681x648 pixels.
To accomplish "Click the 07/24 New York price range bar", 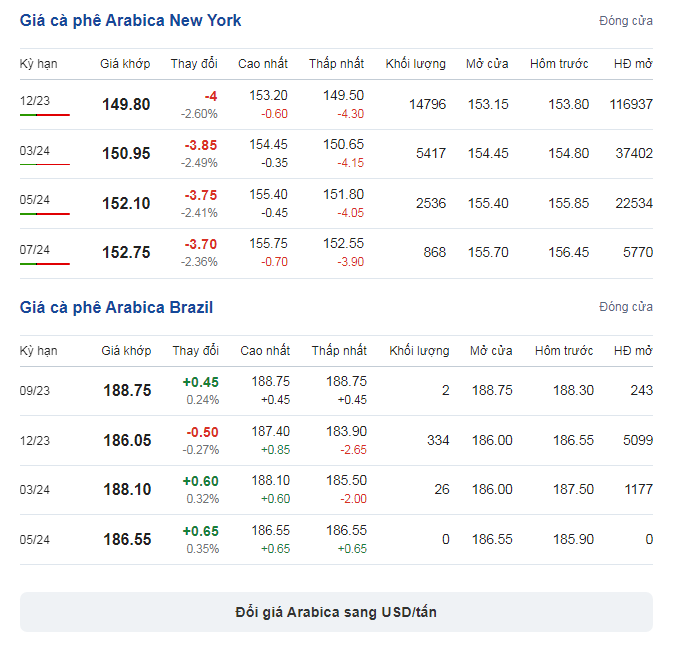I will (x=45, y=264).
